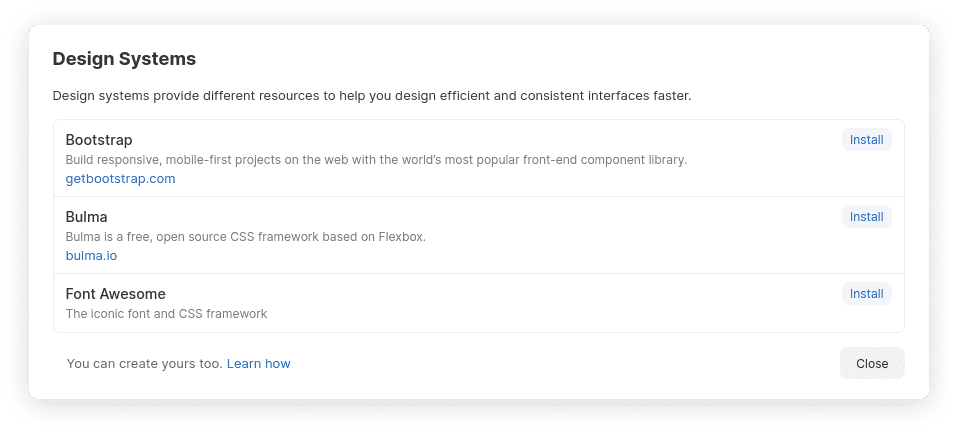The height and width of the screenshot is (432, 958).
Task: Click the word 'Flexbox' in Bulma's description
Action: tap(401, 237)
